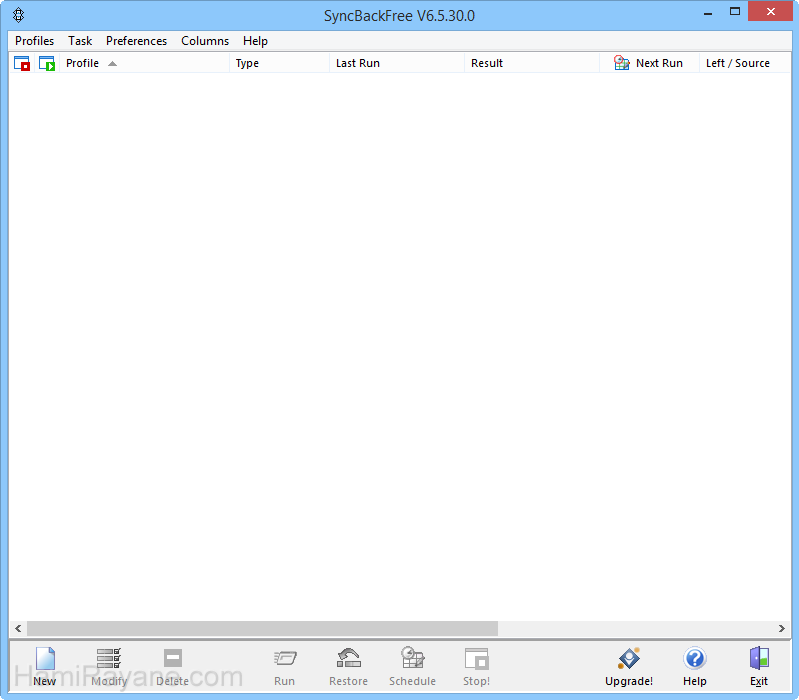Maximize the SyncBackFree window
The width and height of the screenshot is (799, 700).
click(x=734, y=12)
